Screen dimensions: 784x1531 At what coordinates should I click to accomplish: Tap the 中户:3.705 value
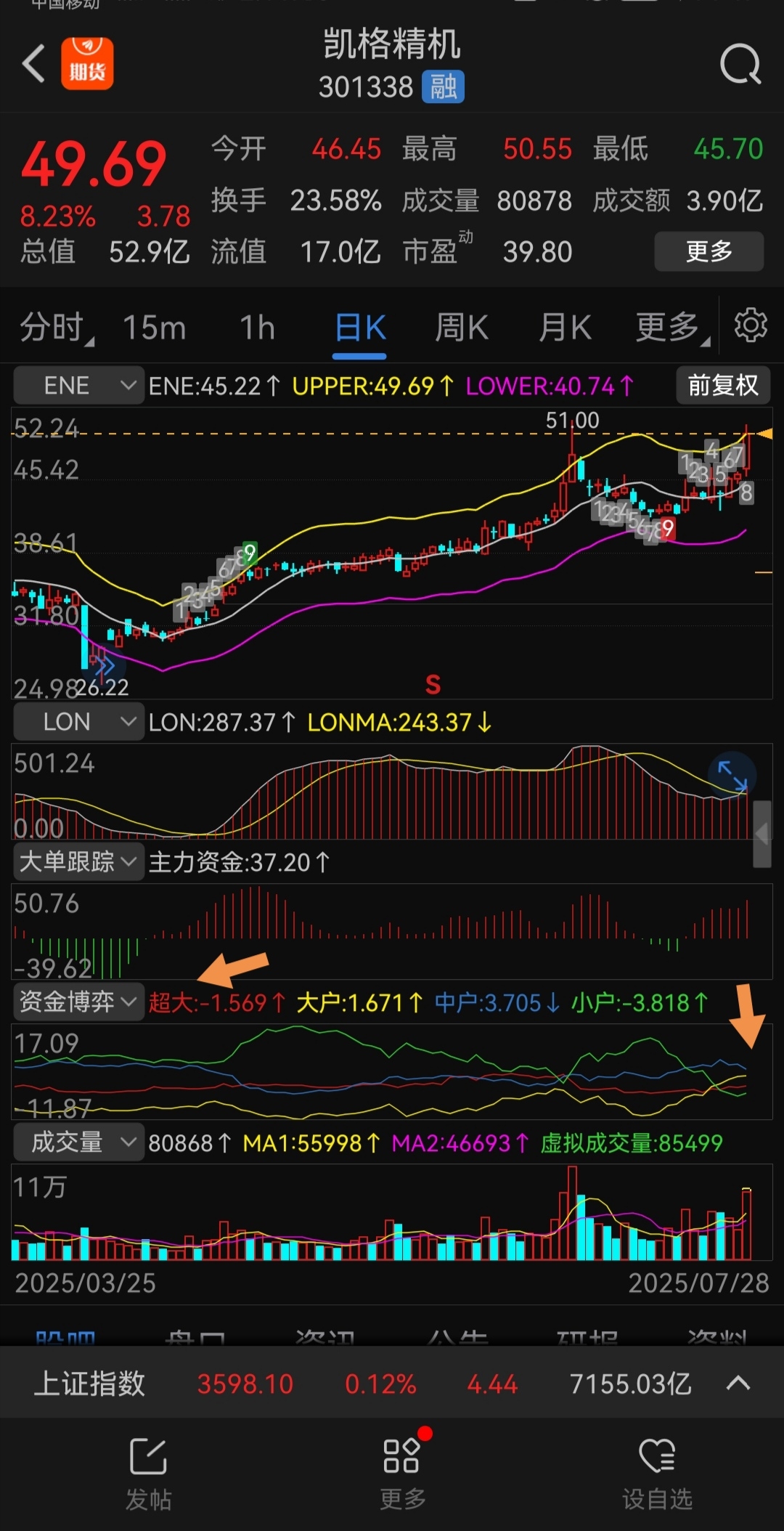pos(497,1003)
